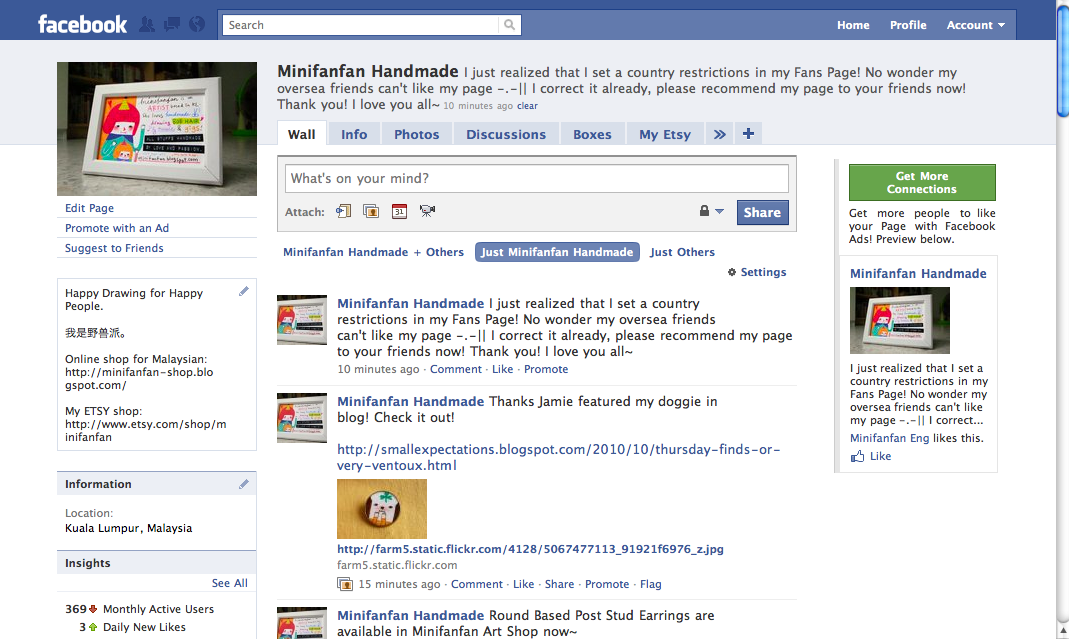Show posts from 'Minifanfan Handmade + Others'

(373, 252)
